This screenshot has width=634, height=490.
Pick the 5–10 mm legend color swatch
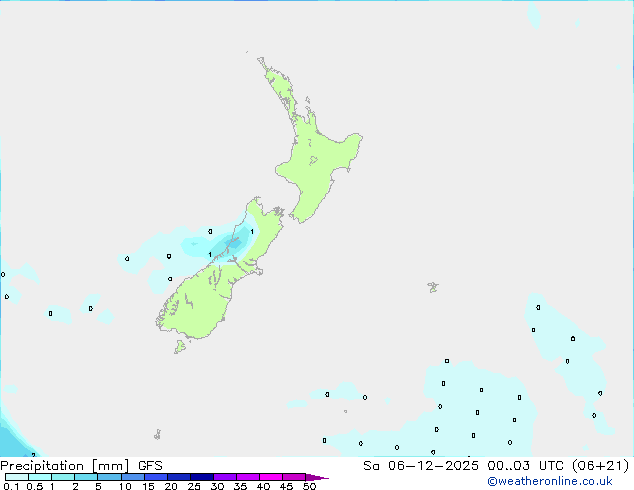pos(109,477)
